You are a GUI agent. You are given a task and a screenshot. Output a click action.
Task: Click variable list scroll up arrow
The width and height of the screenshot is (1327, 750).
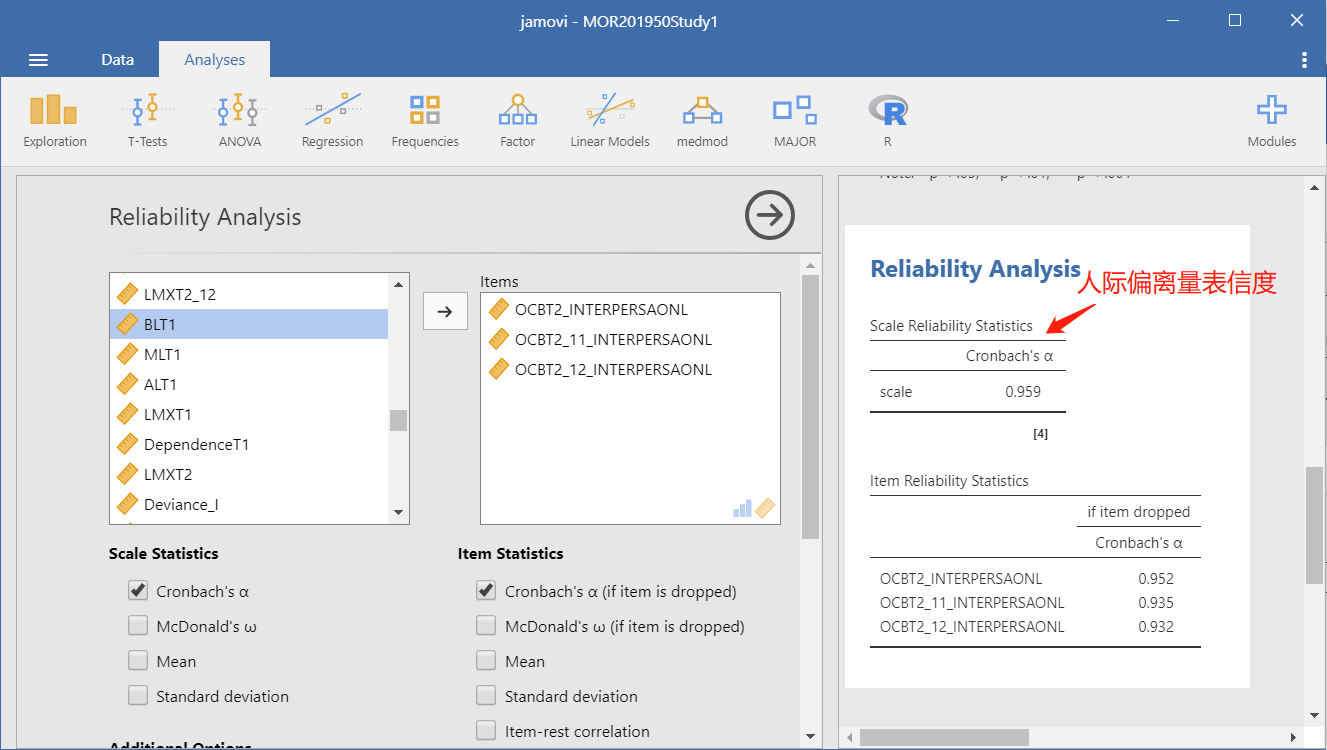[399, 285]
